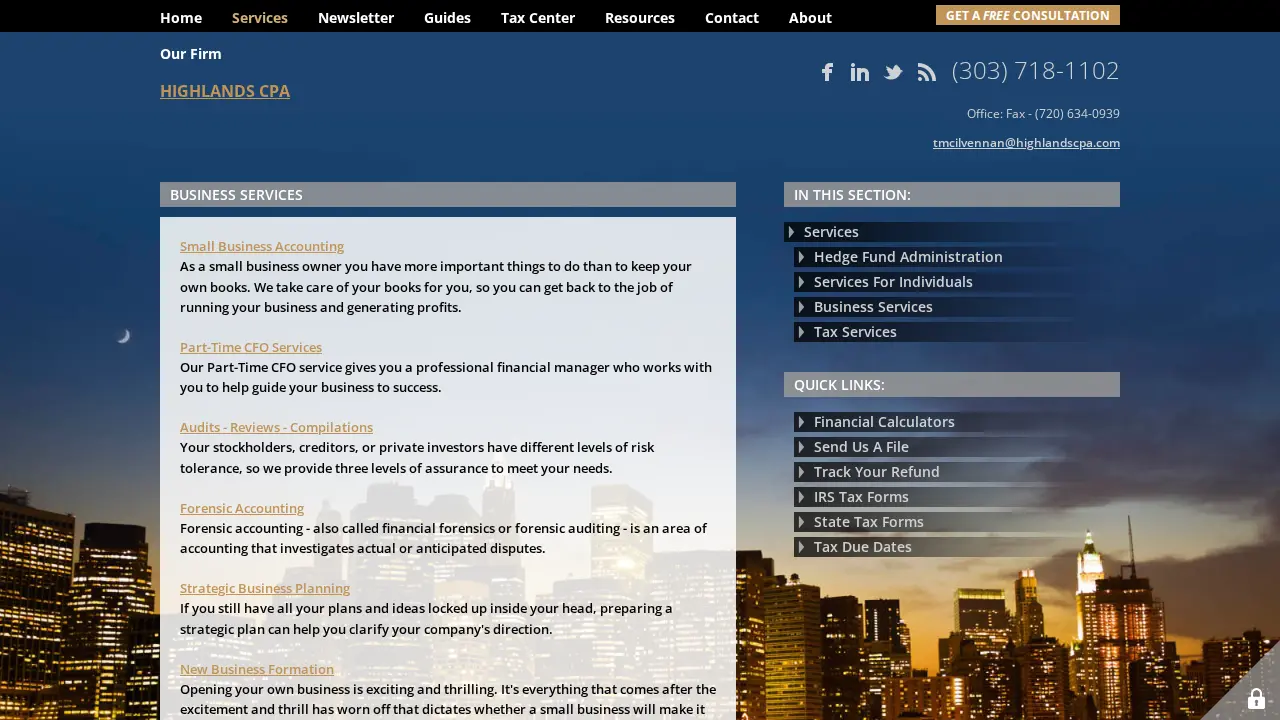Select Services in the section sidebar
1280x720 pixels.
tap(952, 232)
